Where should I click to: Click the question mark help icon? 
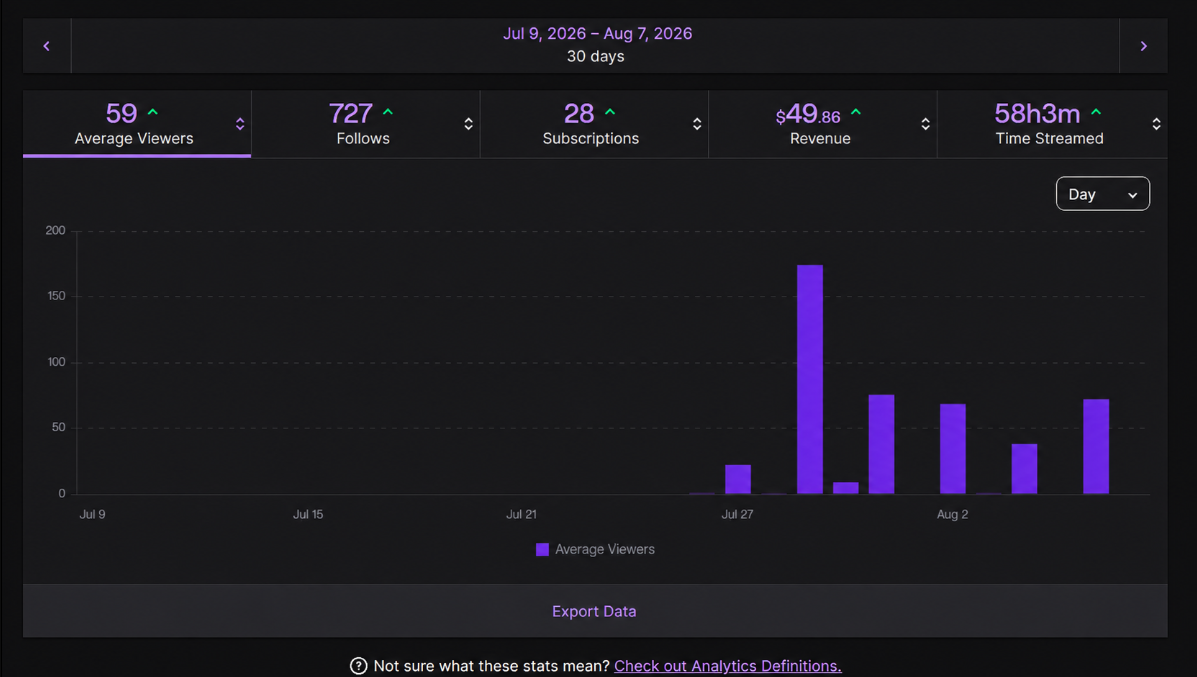[x=358, y=666]
